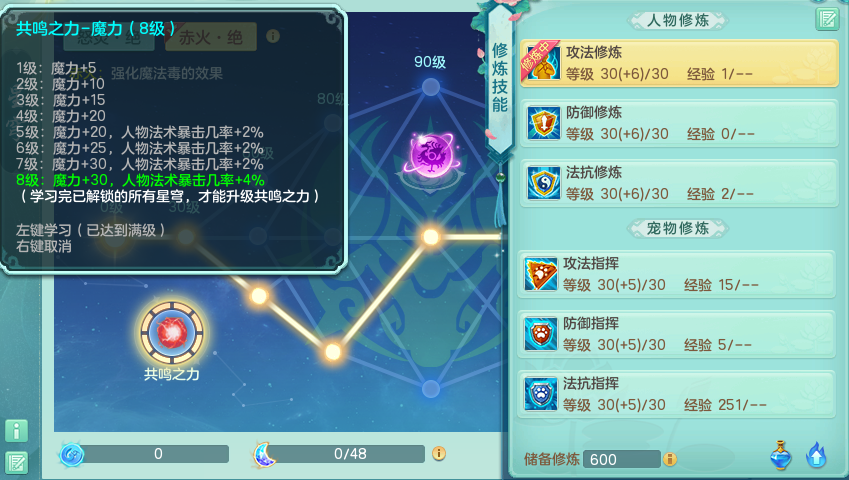This screenshot has height=480, width=849.
Task: Click the 防御指挥 paw shield icon
Action: click(540, 334)
